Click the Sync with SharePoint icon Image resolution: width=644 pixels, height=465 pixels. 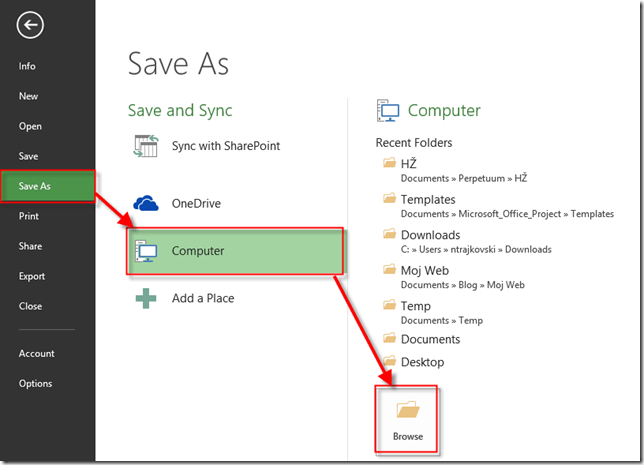[x=147, y=146]
